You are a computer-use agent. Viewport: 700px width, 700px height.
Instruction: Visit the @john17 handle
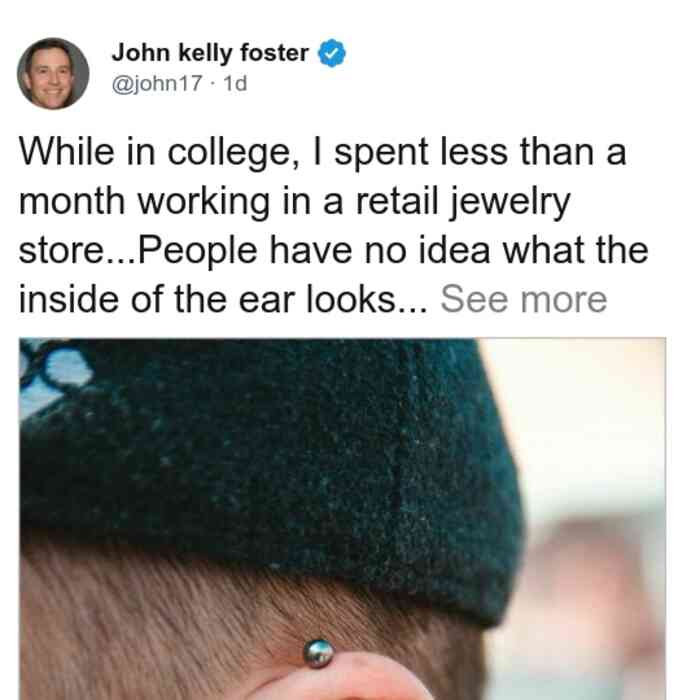coord(157,83)
